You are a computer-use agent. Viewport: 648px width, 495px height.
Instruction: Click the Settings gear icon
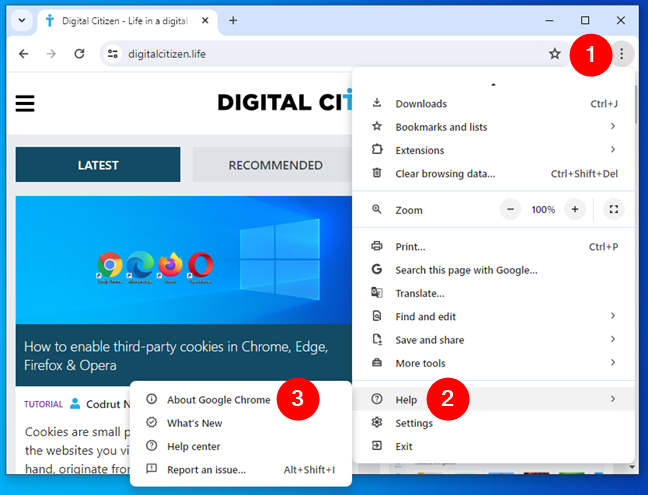[x=376, y=422]
